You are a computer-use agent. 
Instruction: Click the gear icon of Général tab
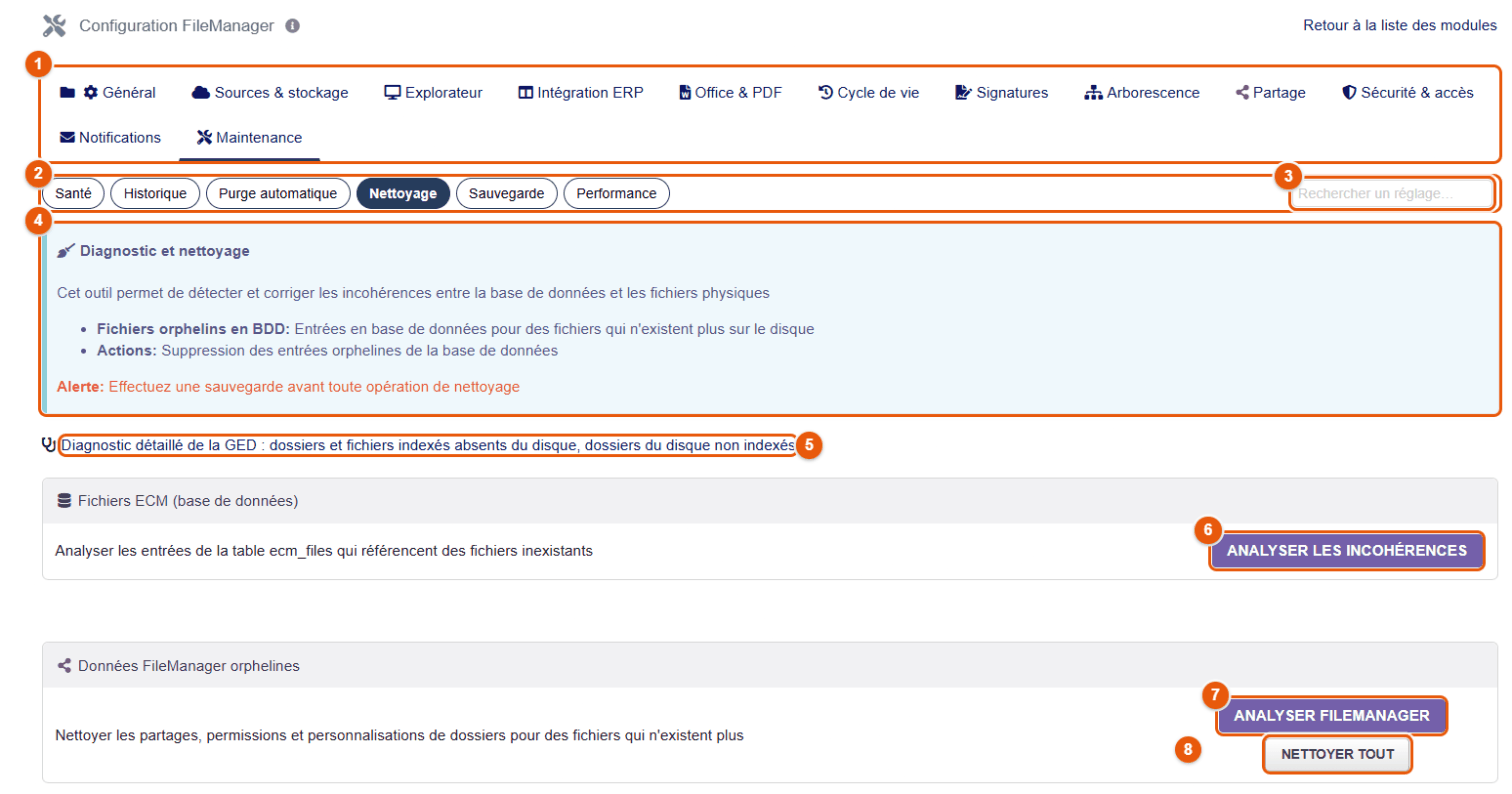(91, 93)
